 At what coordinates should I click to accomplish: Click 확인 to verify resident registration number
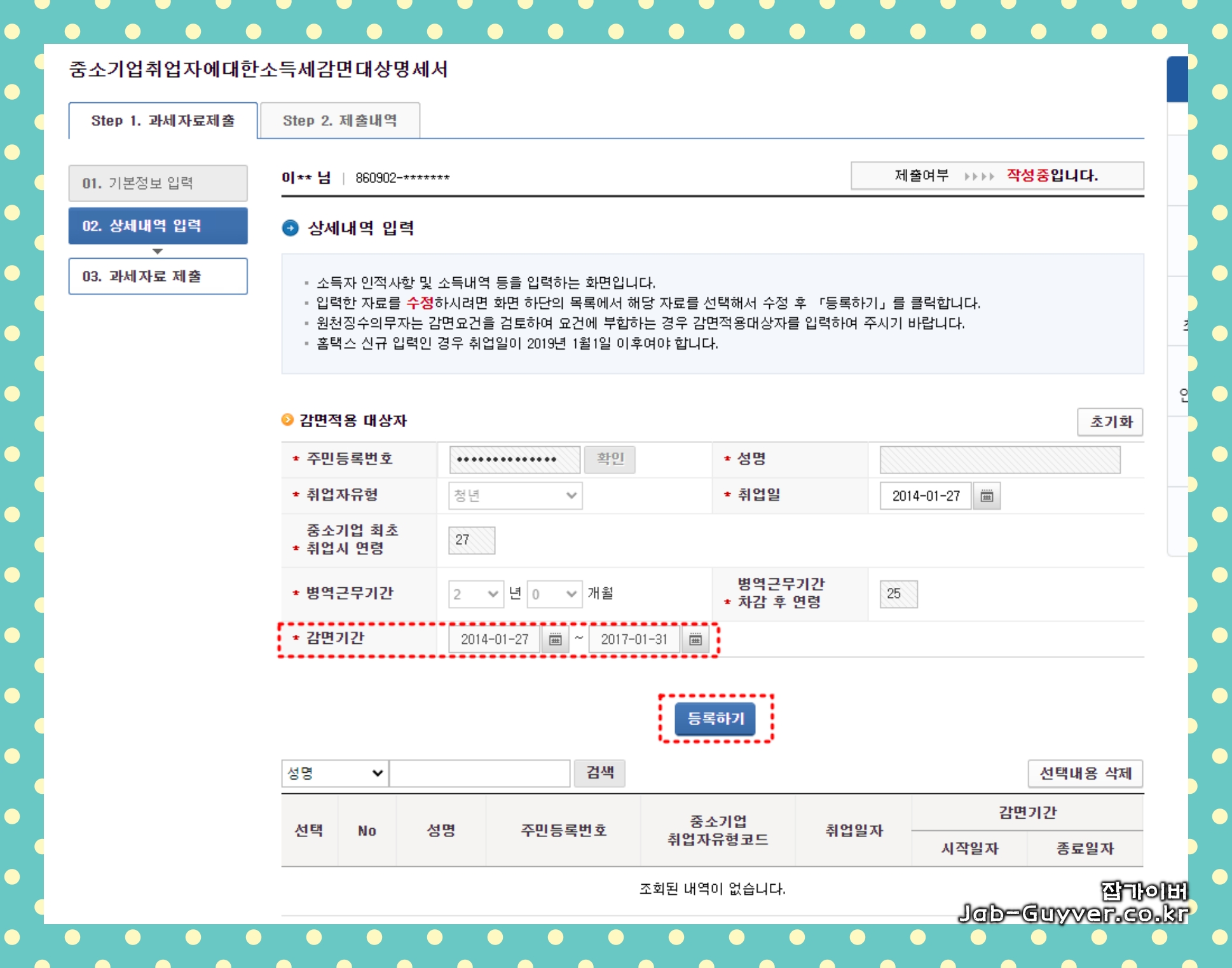(609, 459)
